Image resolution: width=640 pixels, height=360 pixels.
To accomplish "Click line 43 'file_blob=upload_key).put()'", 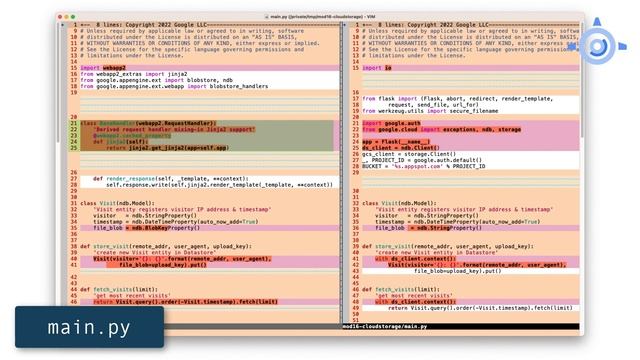I will coord(458,271).
